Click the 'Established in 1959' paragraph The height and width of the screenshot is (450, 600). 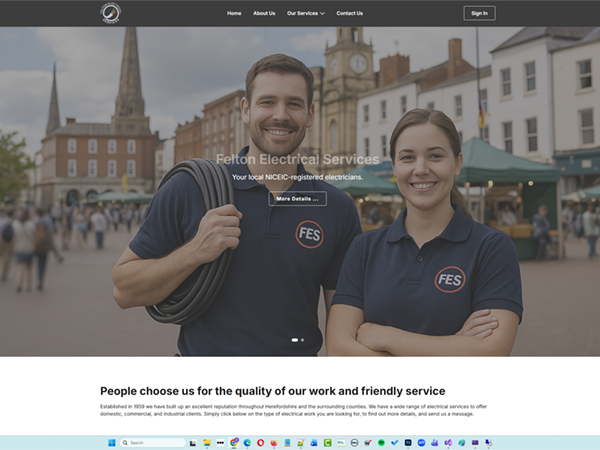pyautogui.click(x=293, y=410)
